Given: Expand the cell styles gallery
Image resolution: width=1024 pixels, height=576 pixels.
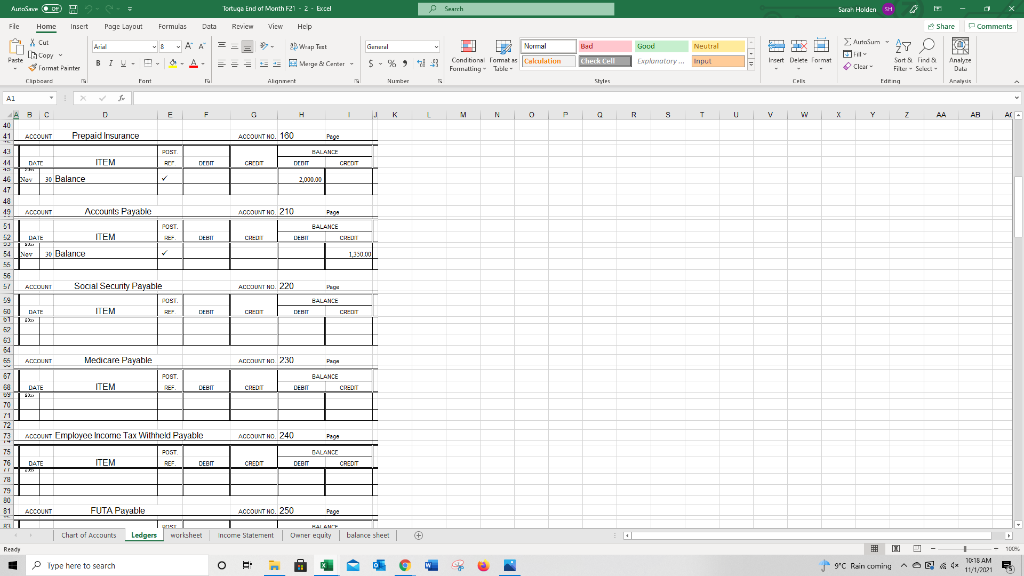Looking at the screenshot, I should [x=751, y=64].
